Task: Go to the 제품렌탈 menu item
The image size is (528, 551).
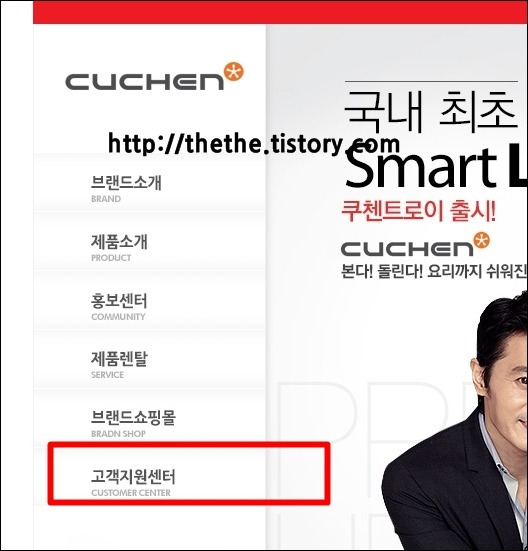Action: [149, 359]
